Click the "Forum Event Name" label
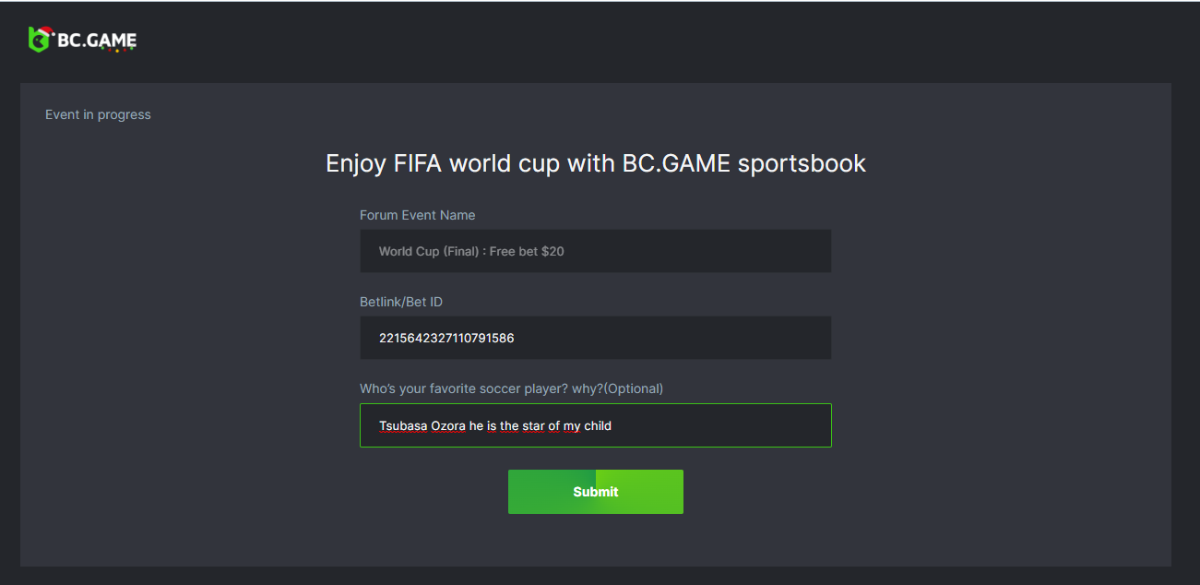The image size is (1200, 585). [x=417, y=215]
